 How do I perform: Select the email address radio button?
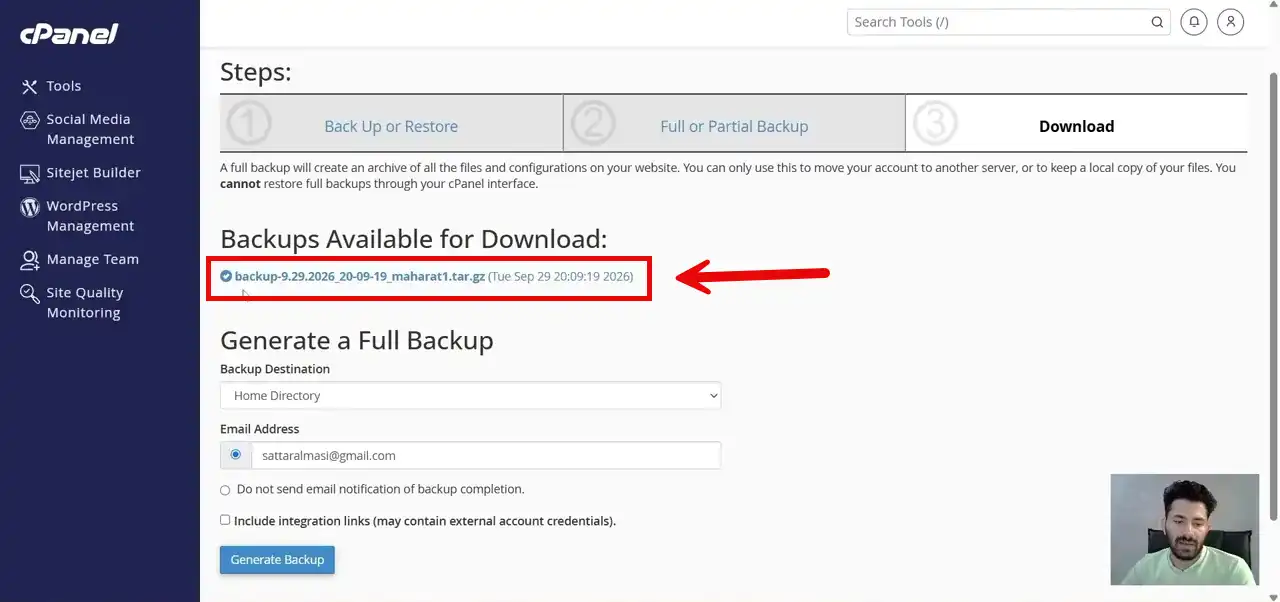236,455
